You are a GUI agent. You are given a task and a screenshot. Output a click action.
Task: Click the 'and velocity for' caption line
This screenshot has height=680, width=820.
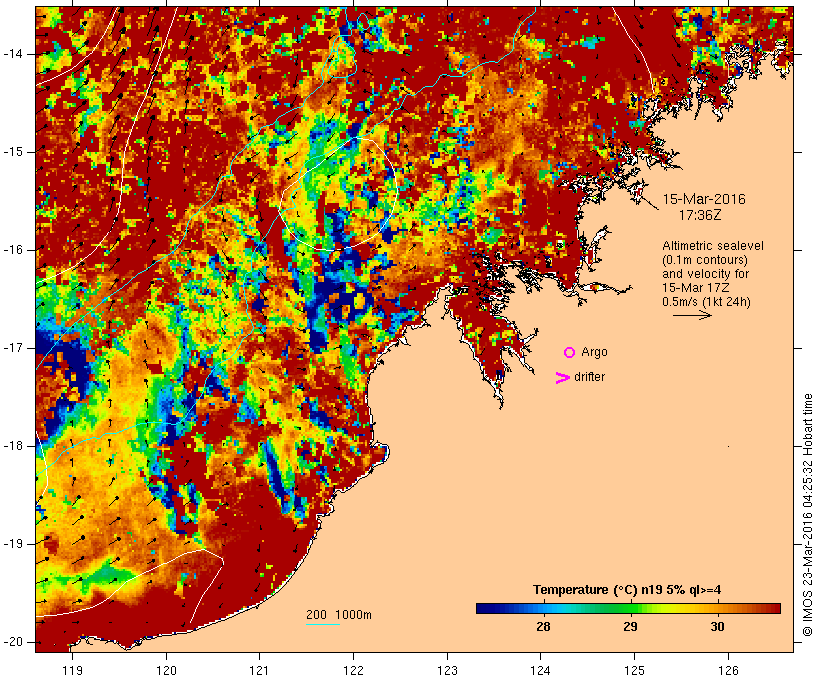click(x=705, y=274)
